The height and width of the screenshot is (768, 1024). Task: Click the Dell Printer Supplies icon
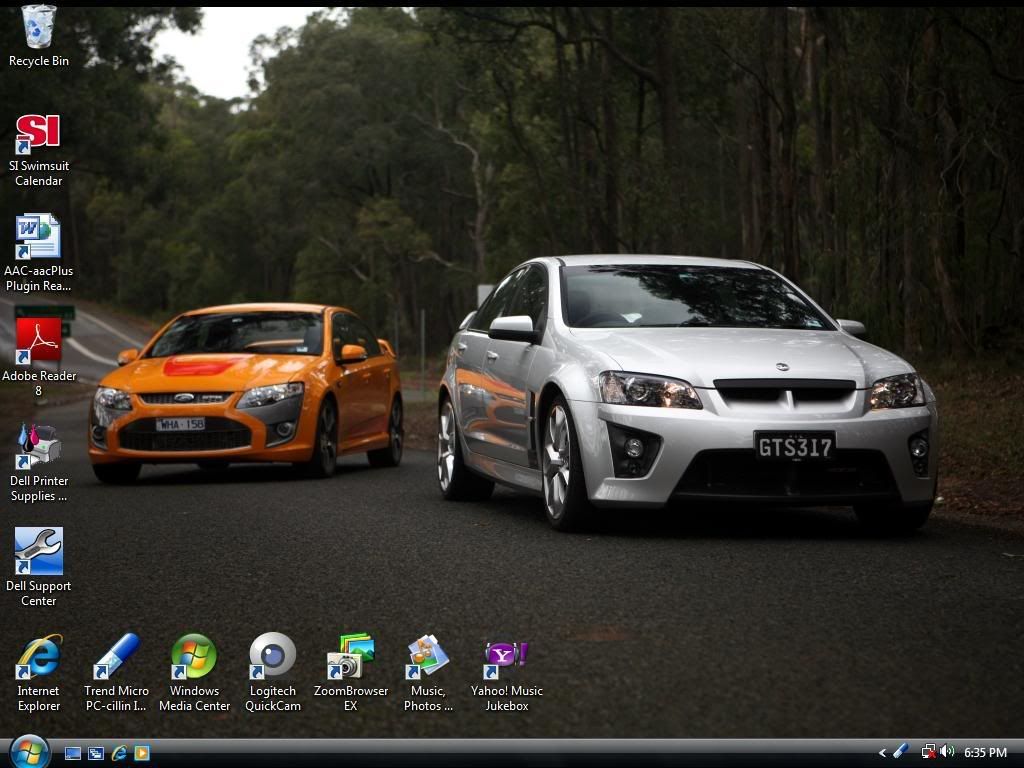(x=39, y=448)
